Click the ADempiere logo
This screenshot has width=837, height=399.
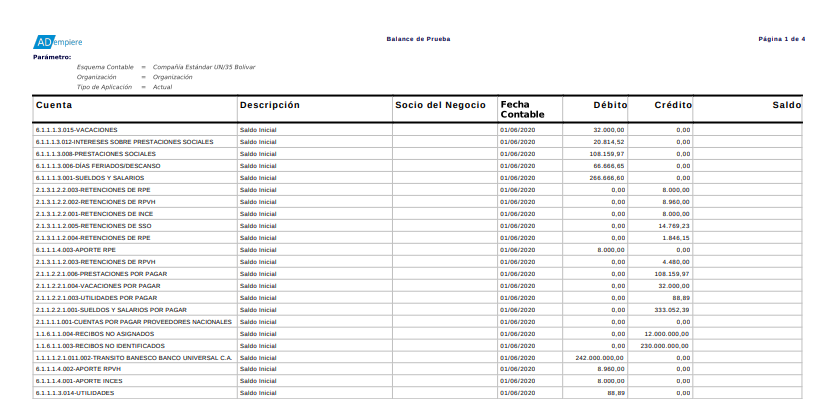pyautogui.click(x=58, y=42)
